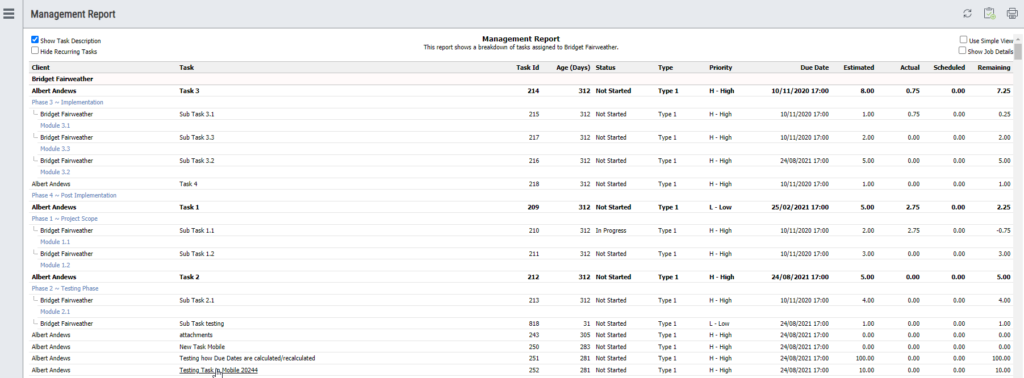Refresh the Management Report
This screenshot has width=1024, height=378.
click(x=967, y=14)
